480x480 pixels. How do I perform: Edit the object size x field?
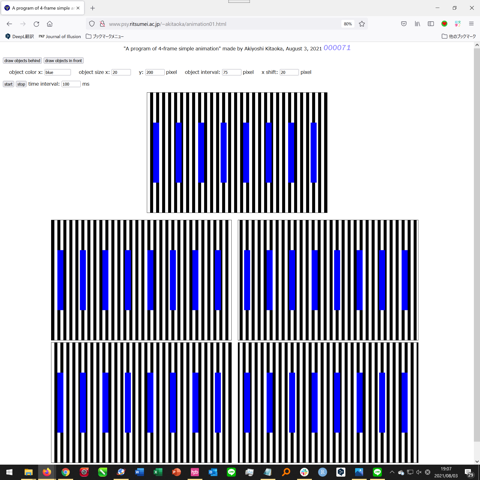pos(121,72)
